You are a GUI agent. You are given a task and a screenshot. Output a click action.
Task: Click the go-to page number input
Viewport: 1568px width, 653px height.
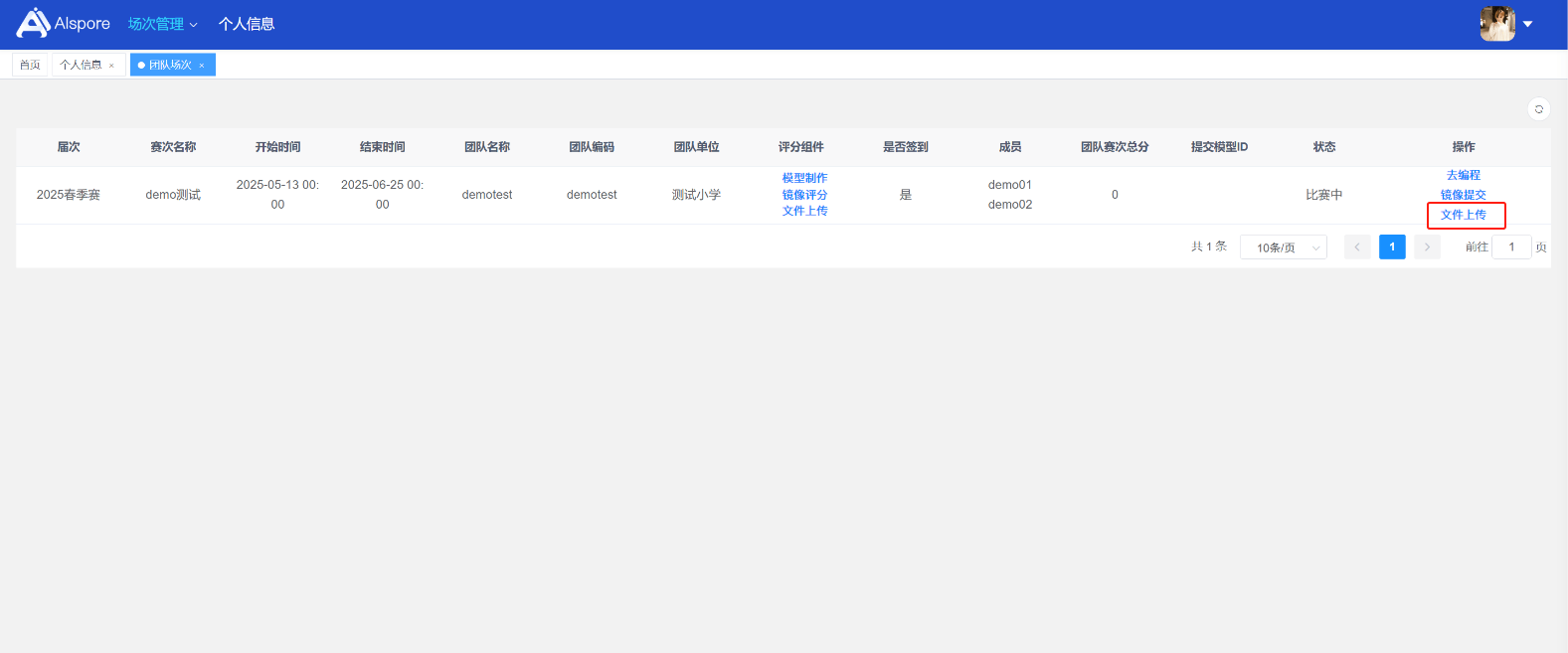point(1511,247)
